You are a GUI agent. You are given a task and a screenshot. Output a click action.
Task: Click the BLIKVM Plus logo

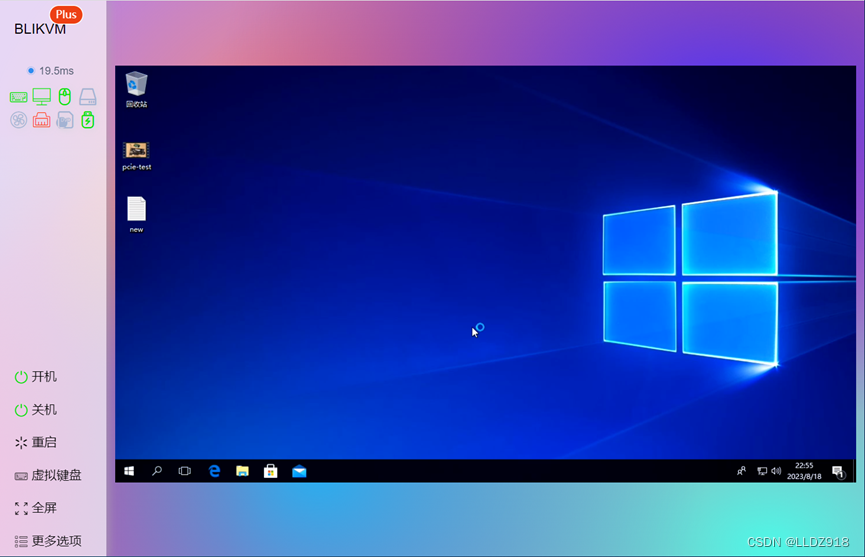[x=47, y=23]
